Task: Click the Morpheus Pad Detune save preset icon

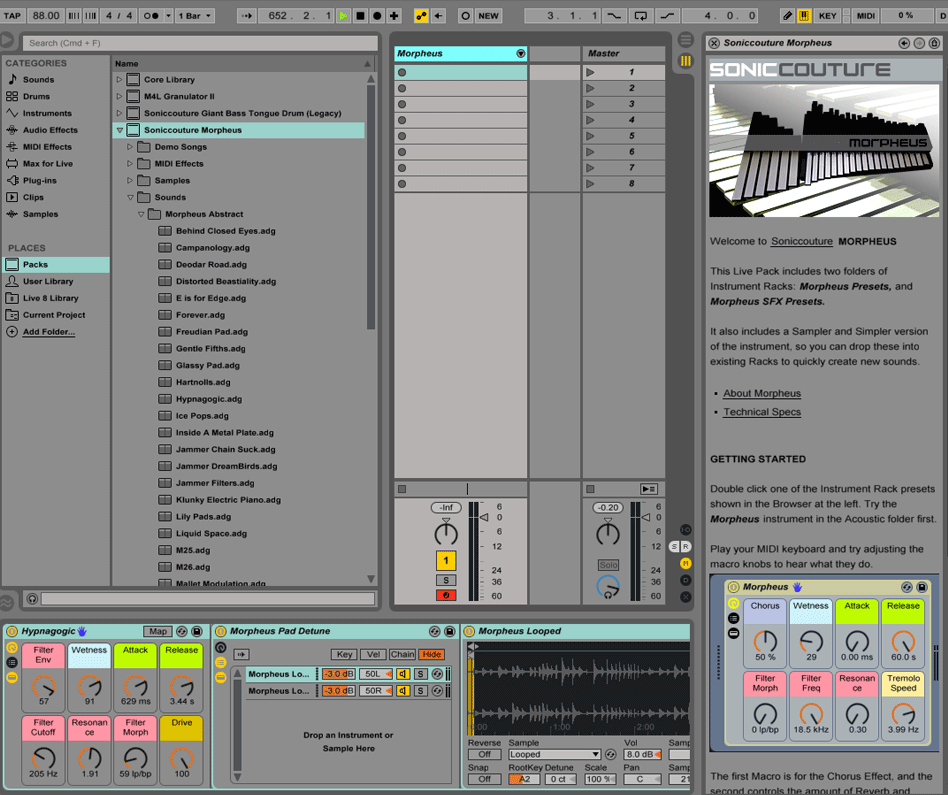Action: point(449,631)
